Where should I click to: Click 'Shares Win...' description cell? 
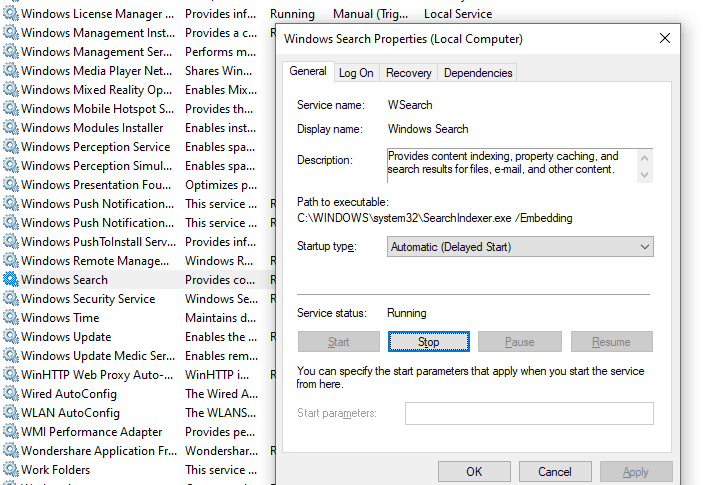tap(218, 71)
